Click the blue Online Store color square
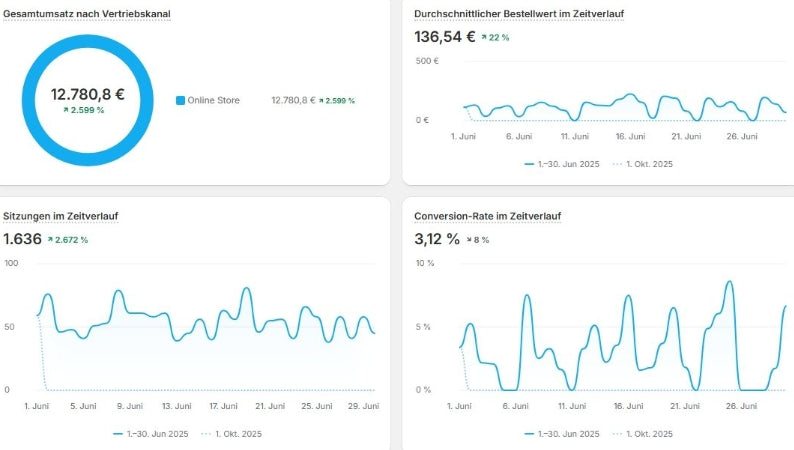The width and height of the screenshot is (794, 450). [181, 101]
